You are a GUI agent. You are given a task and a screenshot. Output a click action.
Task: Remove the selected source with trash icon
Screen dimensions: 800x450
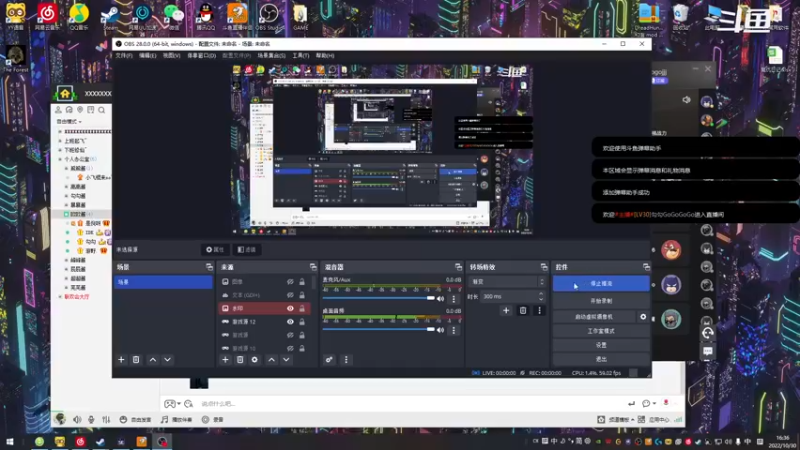[240, 360]
